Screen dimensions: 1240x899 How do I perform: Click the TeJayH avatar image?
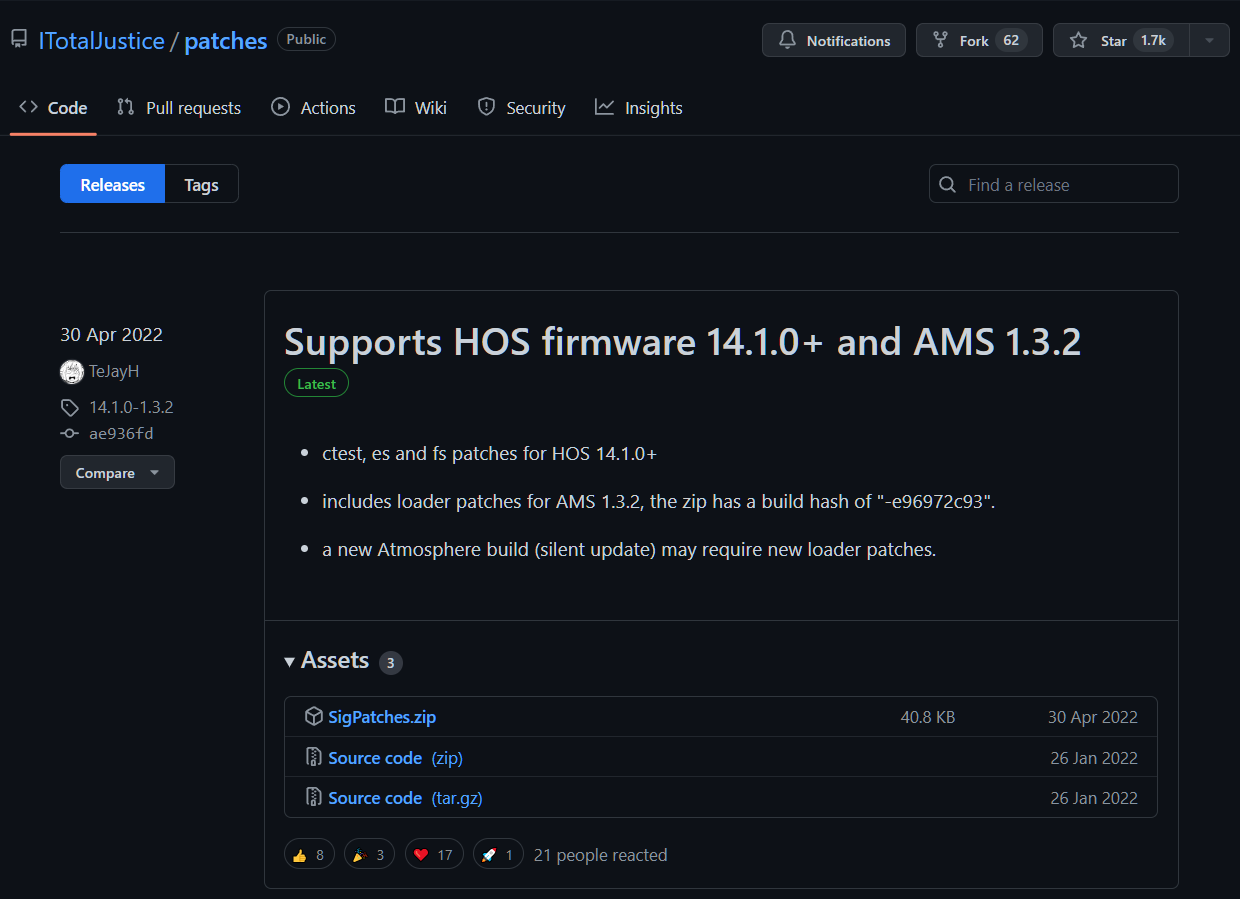click(x=71, y=371)
